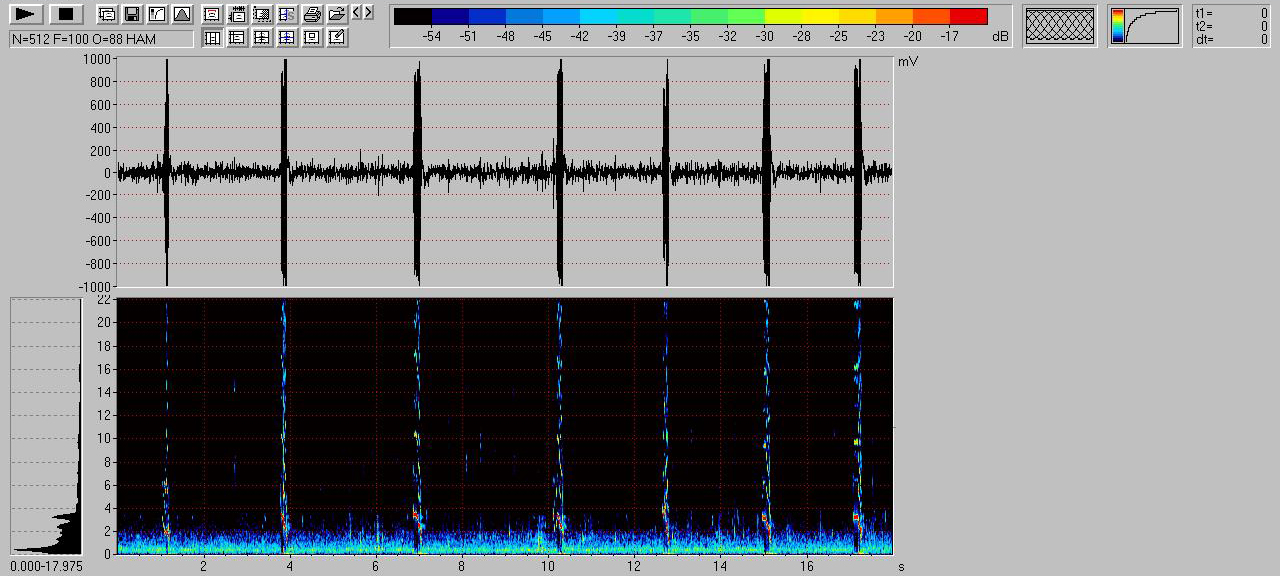
Task: Click the power spectrum panel left of the spectrogram
Action: (x=46, y=425)
